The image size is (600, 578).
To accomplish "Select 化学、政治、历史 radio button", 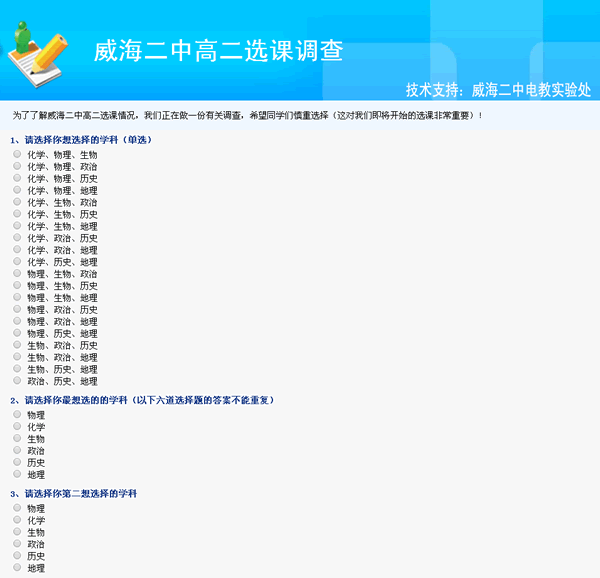I will [x=17, y=237].
